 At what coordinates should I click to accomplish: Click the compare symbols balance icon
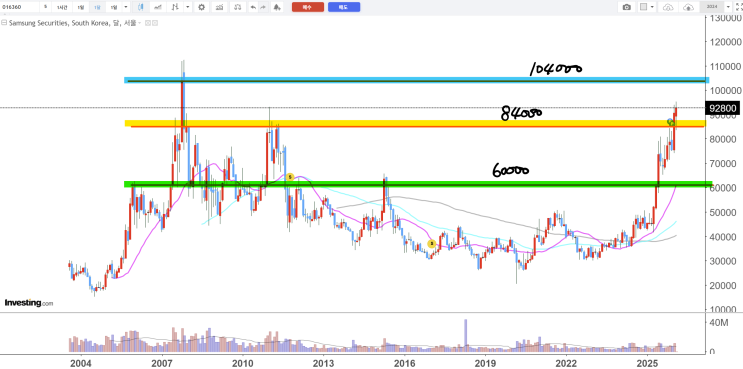coord(238,7)
